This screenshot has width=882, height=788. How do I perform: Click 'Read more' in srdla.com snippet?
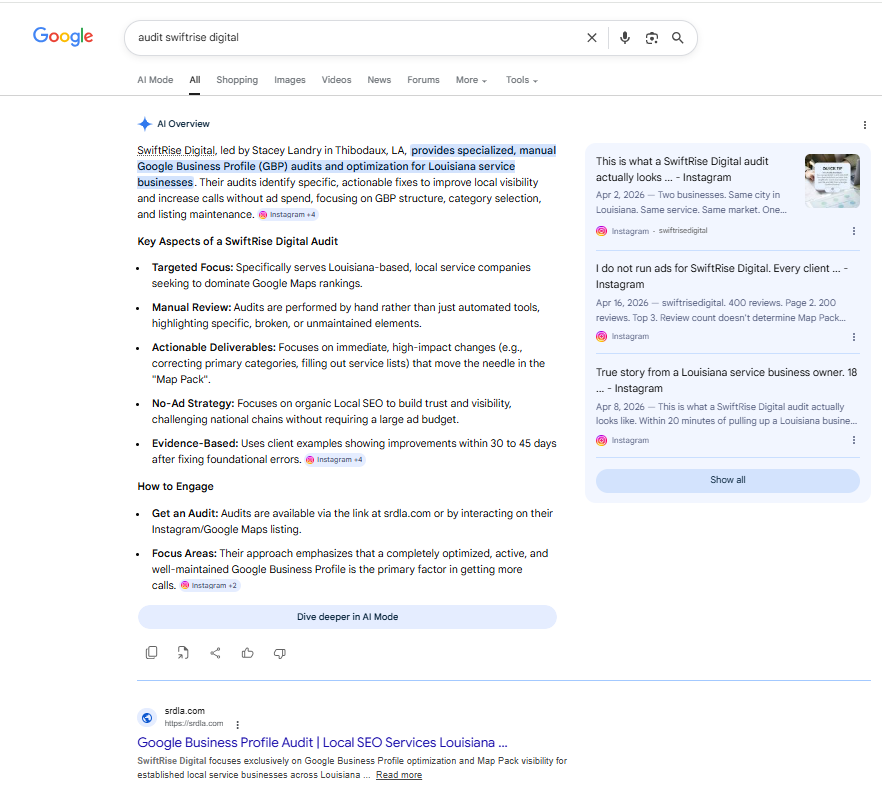(399, 775)
